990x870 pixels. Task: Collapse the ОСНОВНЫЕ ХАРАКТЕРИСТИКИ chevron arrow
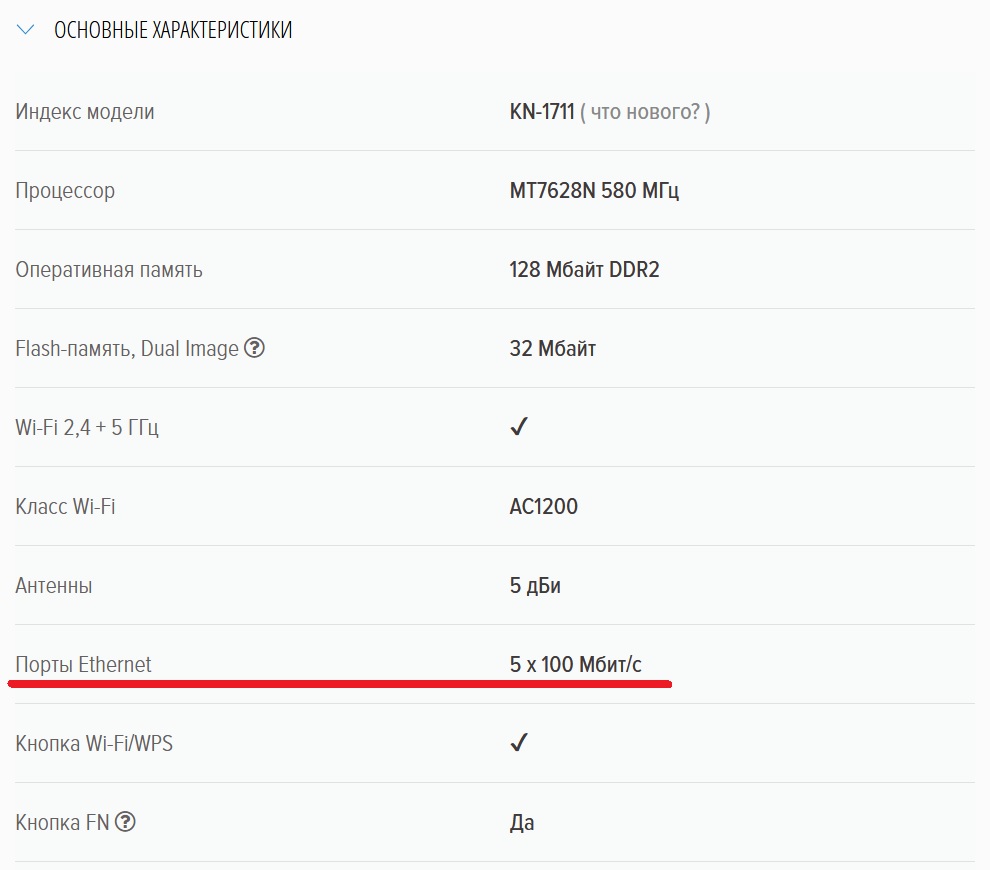click(26, 31)
